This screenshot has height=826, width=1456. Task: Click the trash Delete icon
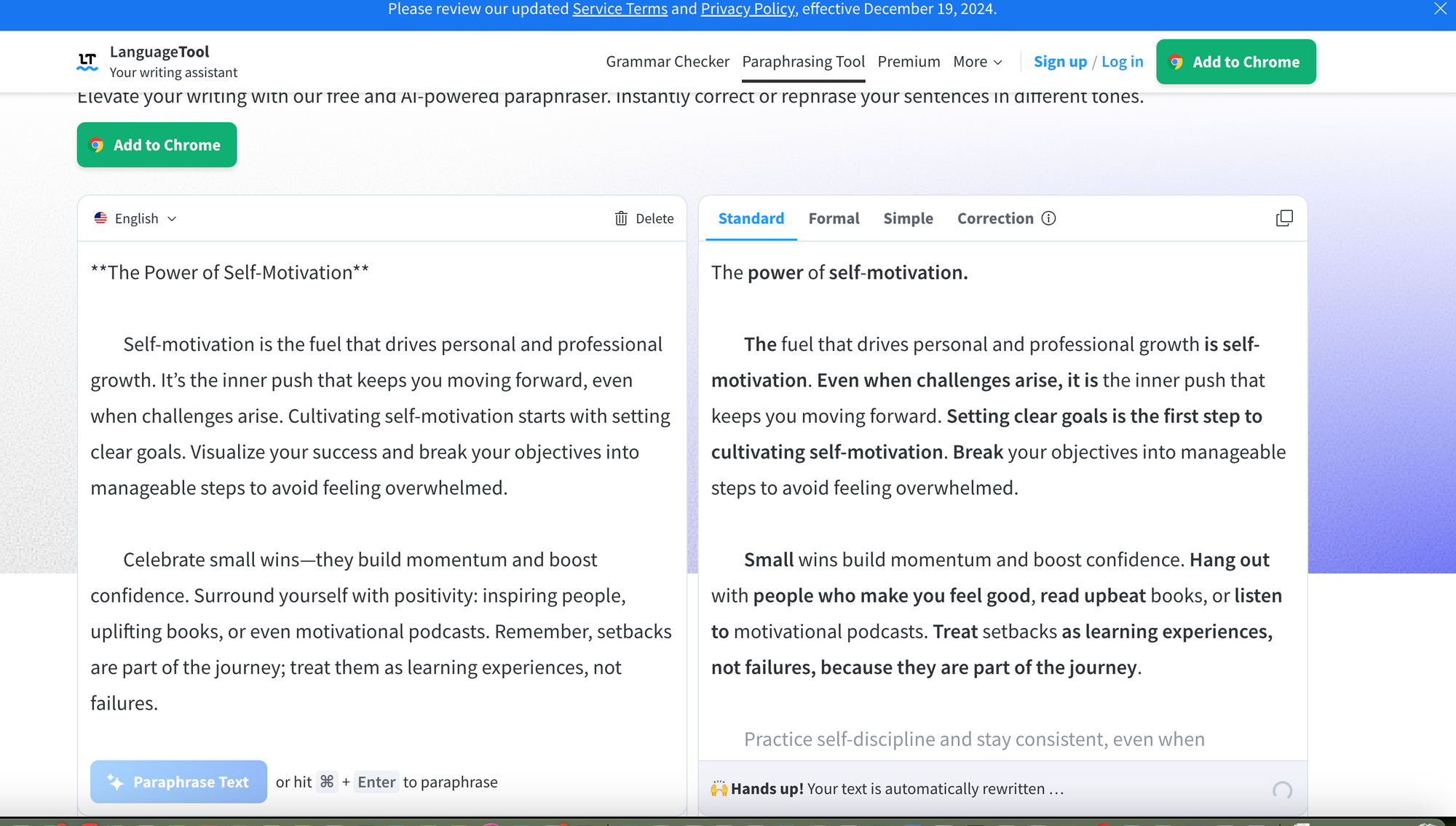621,218
